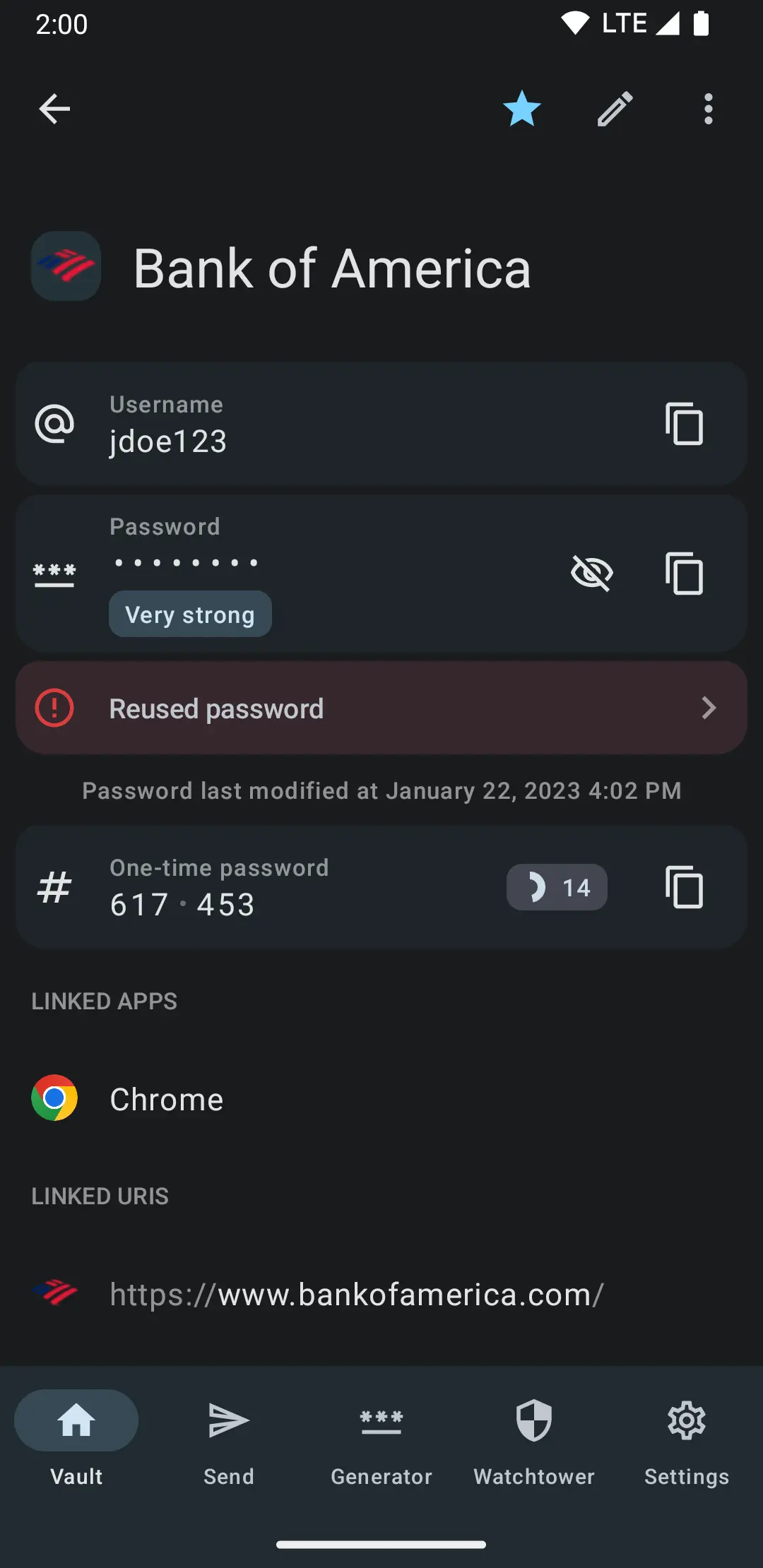Go back with the arrow icon
Screen dimensions: 763x1568
54,109
